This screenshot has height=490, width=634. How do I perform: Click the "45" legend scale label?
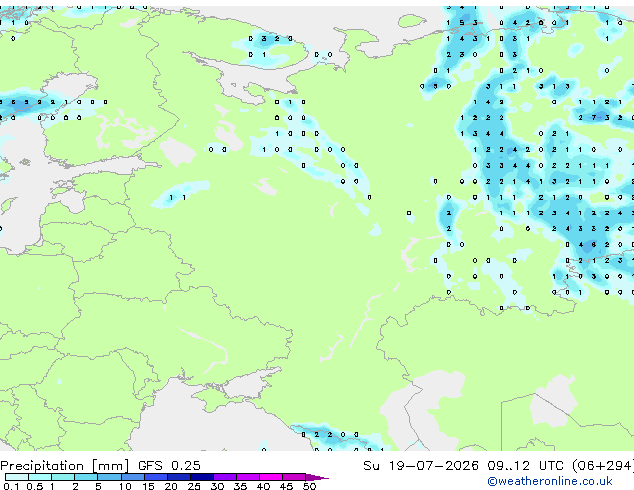point(286,486)
